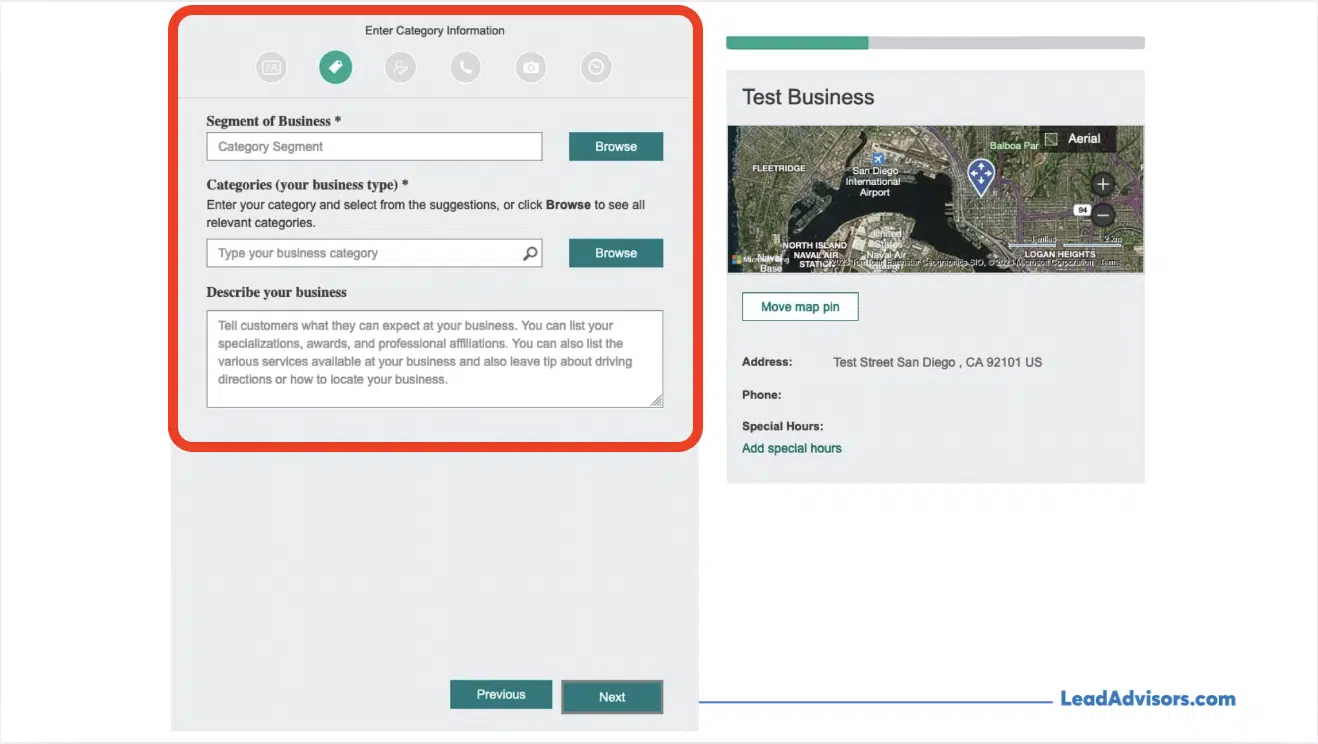This screenshot has height=744, width=1318.
Task: Open the camera photos step icon
Action: (x=531, y=67)
